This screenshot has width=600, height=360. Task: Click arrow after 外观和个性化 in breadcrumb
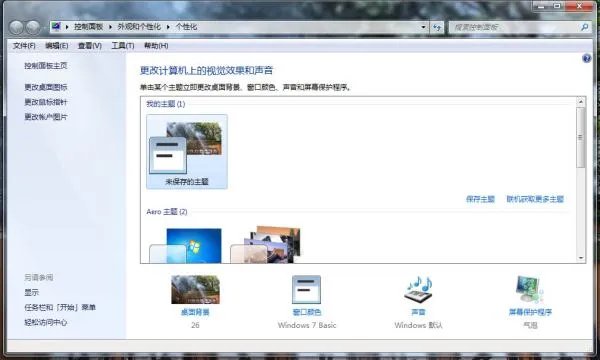pyautogui.click(x=168, y=27)
